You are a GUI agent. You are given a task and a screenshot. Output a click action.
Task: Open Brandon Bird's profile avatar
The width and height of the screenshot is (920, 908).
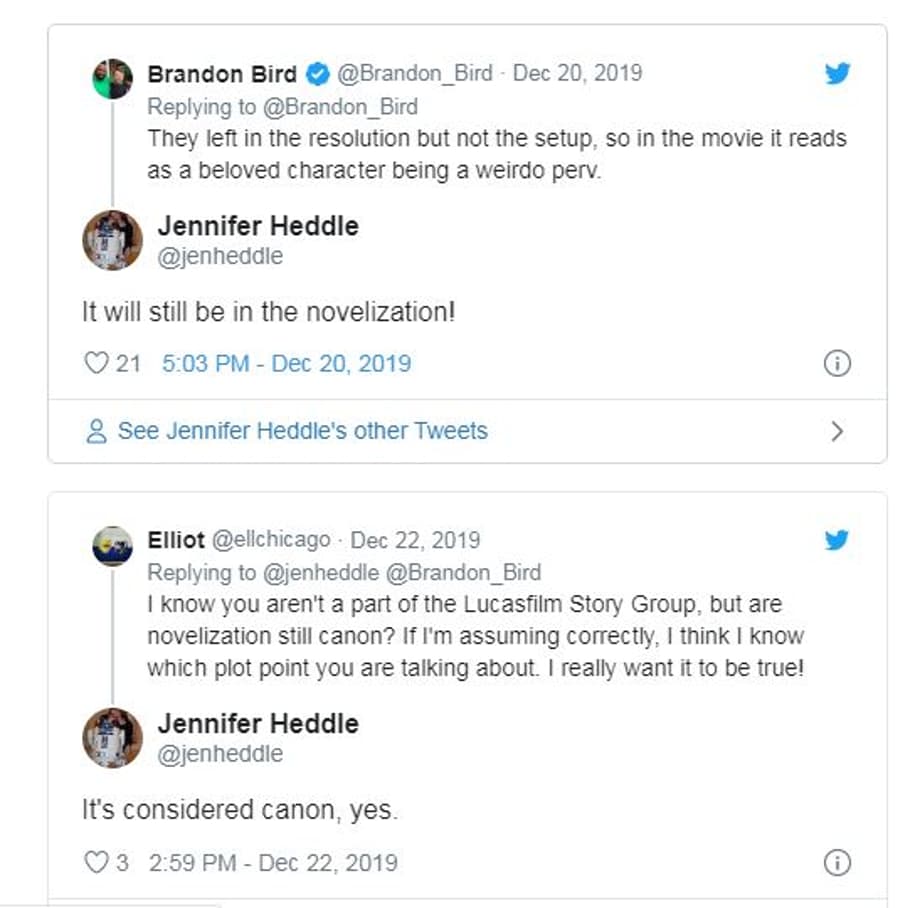(113, 78)
